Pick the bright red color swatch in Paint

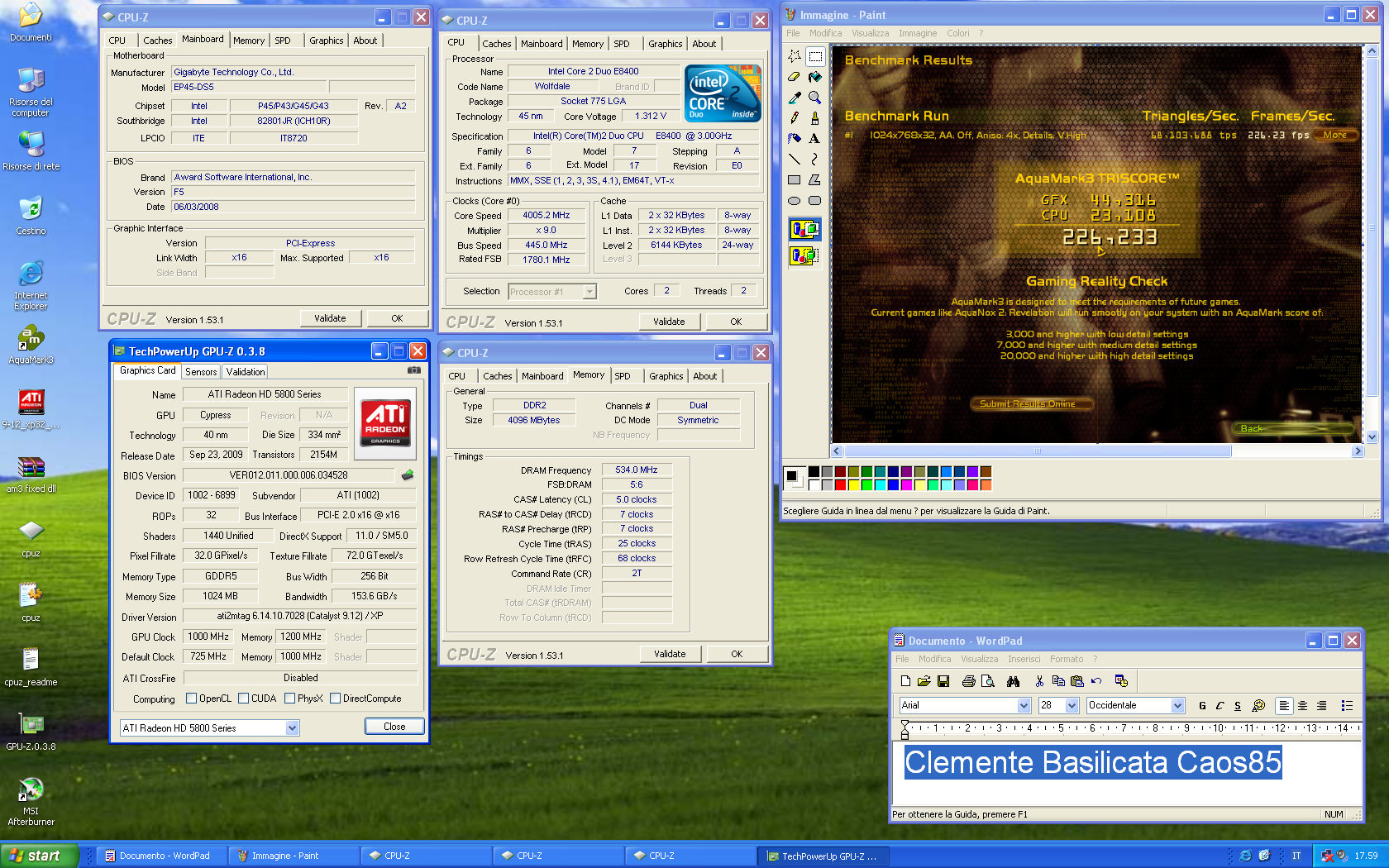coord(840,485)
